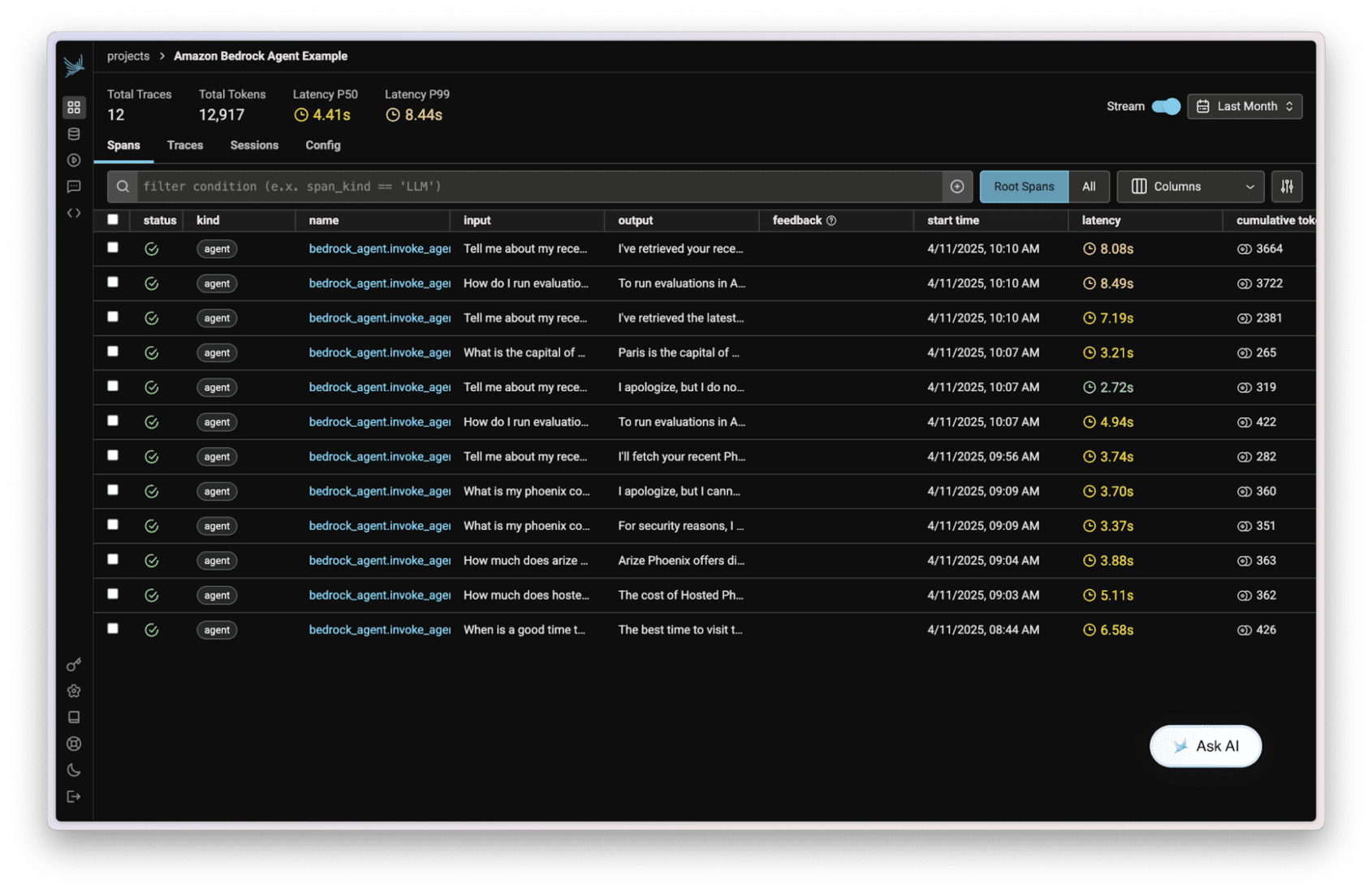The image size is (1372, 893).
Task: Open the Last Month date range dropdown
Action: pos(1244,106)
